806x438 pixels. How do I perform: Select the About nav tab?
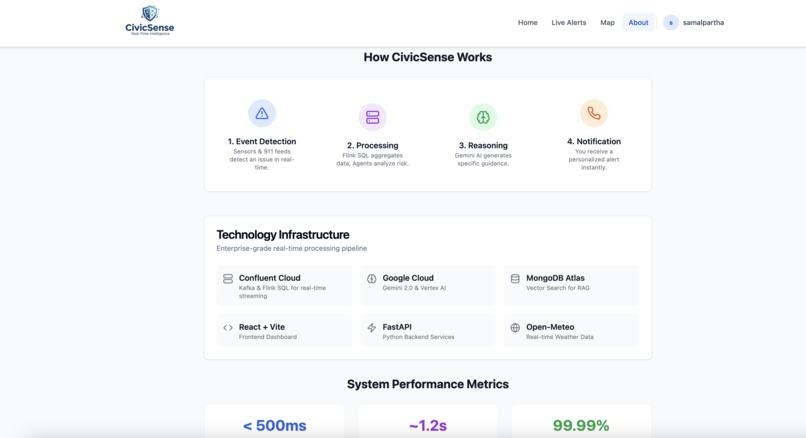[638, 23]
